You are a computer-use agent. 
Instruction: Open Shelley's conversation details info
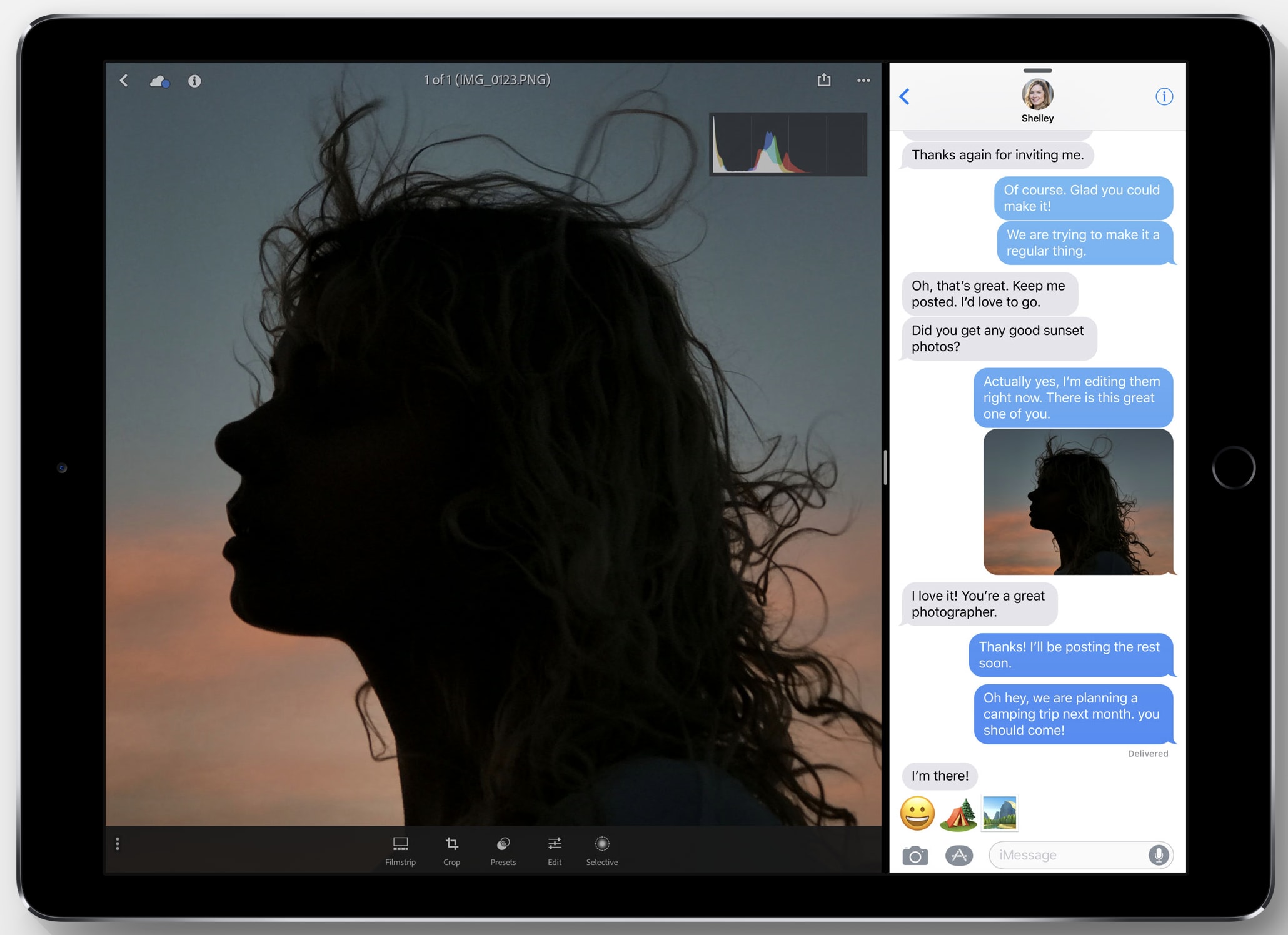[x=1164, y=96]
